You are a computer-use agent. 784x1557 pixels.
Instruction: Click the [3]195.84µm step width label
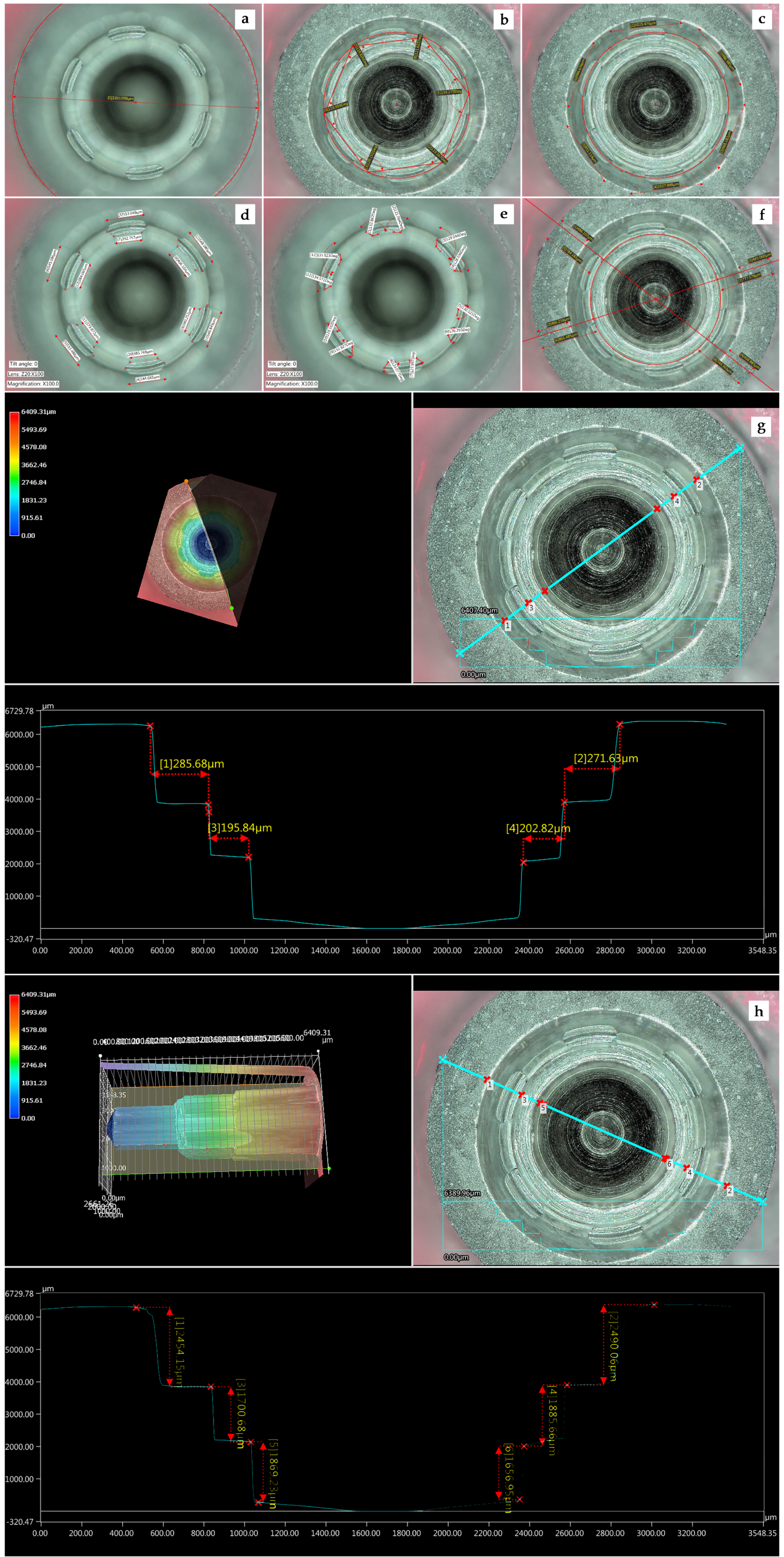coord(240,828)
